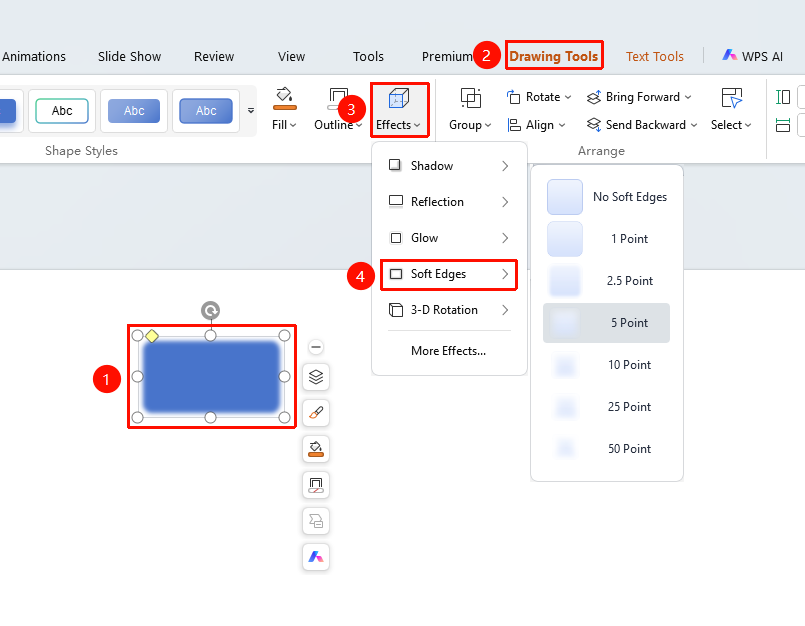805x626 pixels.
Task: Click the Group shapes icon
Action: pyautogui.click(x=470, y=98)
